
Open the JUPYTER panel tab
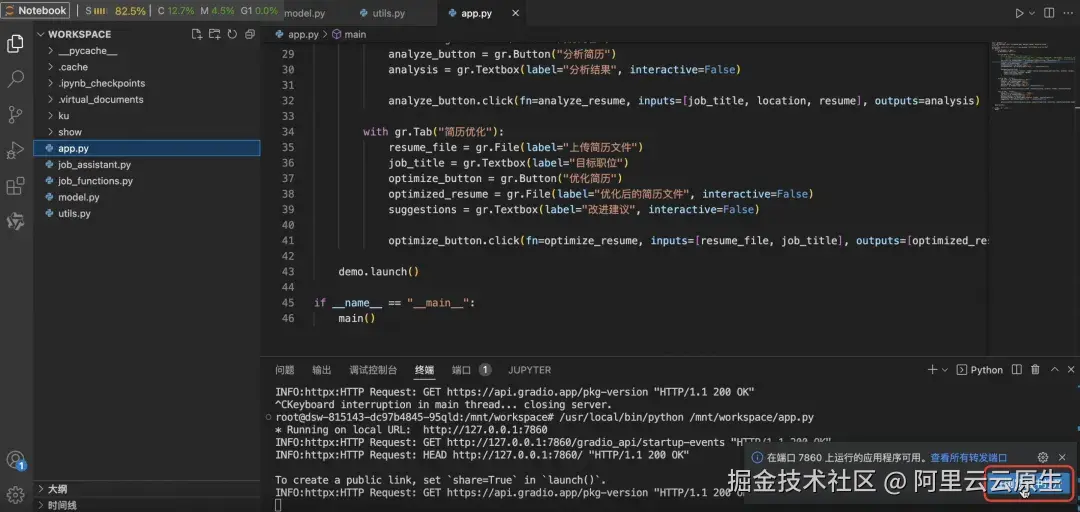tap(530, 370)
